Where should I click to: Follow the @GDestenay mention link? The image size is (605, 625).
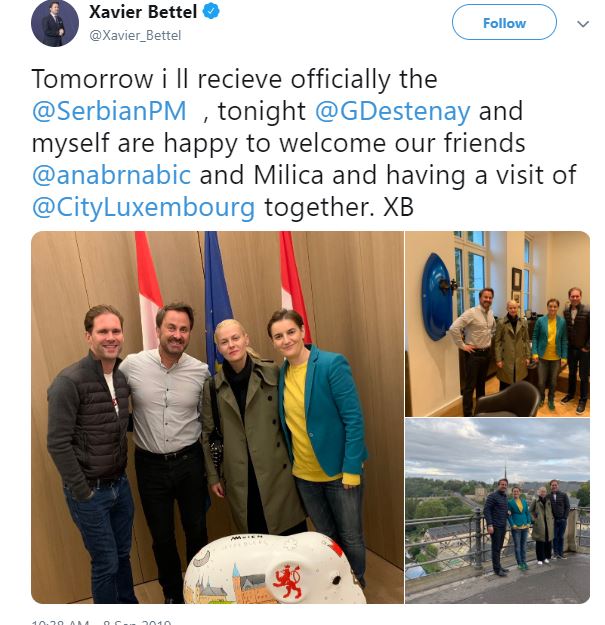tap(393, 111)
